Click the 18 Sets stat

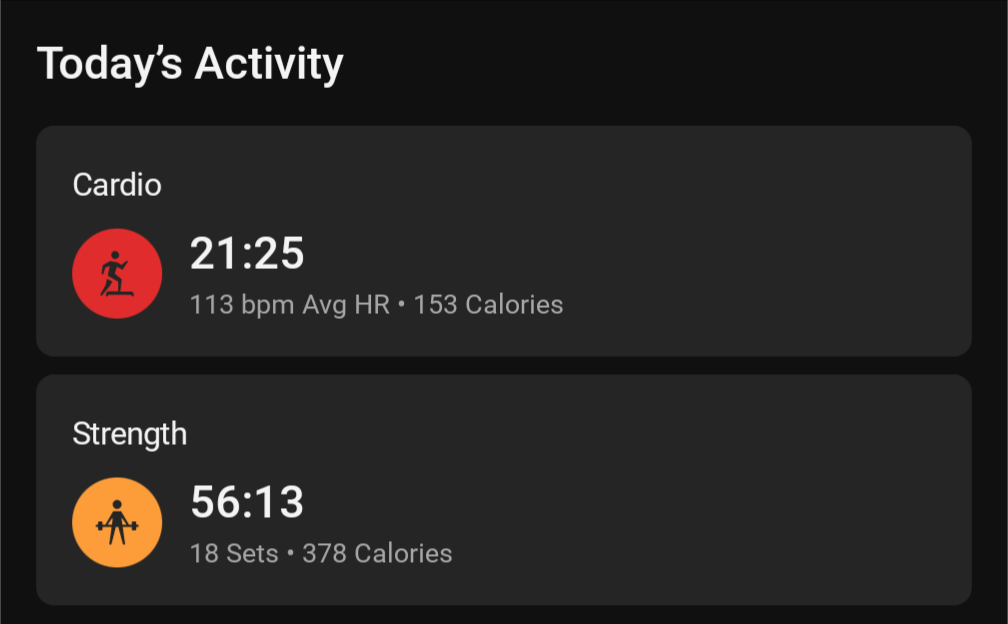click(x=234, y=553)
